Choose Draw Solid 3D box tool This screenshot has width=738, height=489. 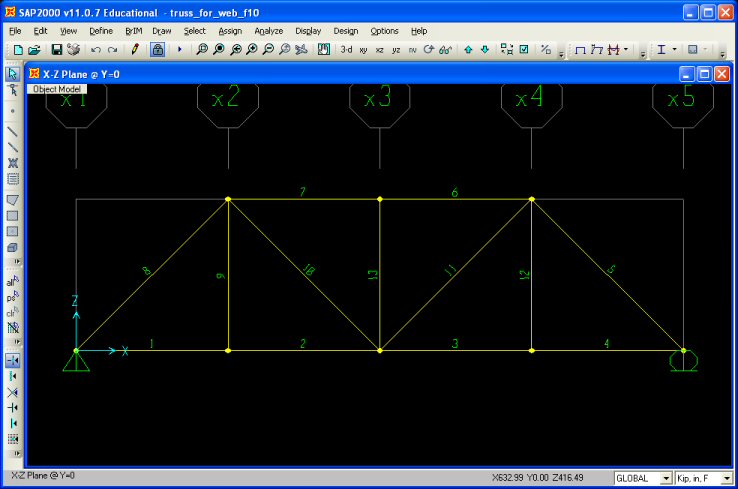13,248
